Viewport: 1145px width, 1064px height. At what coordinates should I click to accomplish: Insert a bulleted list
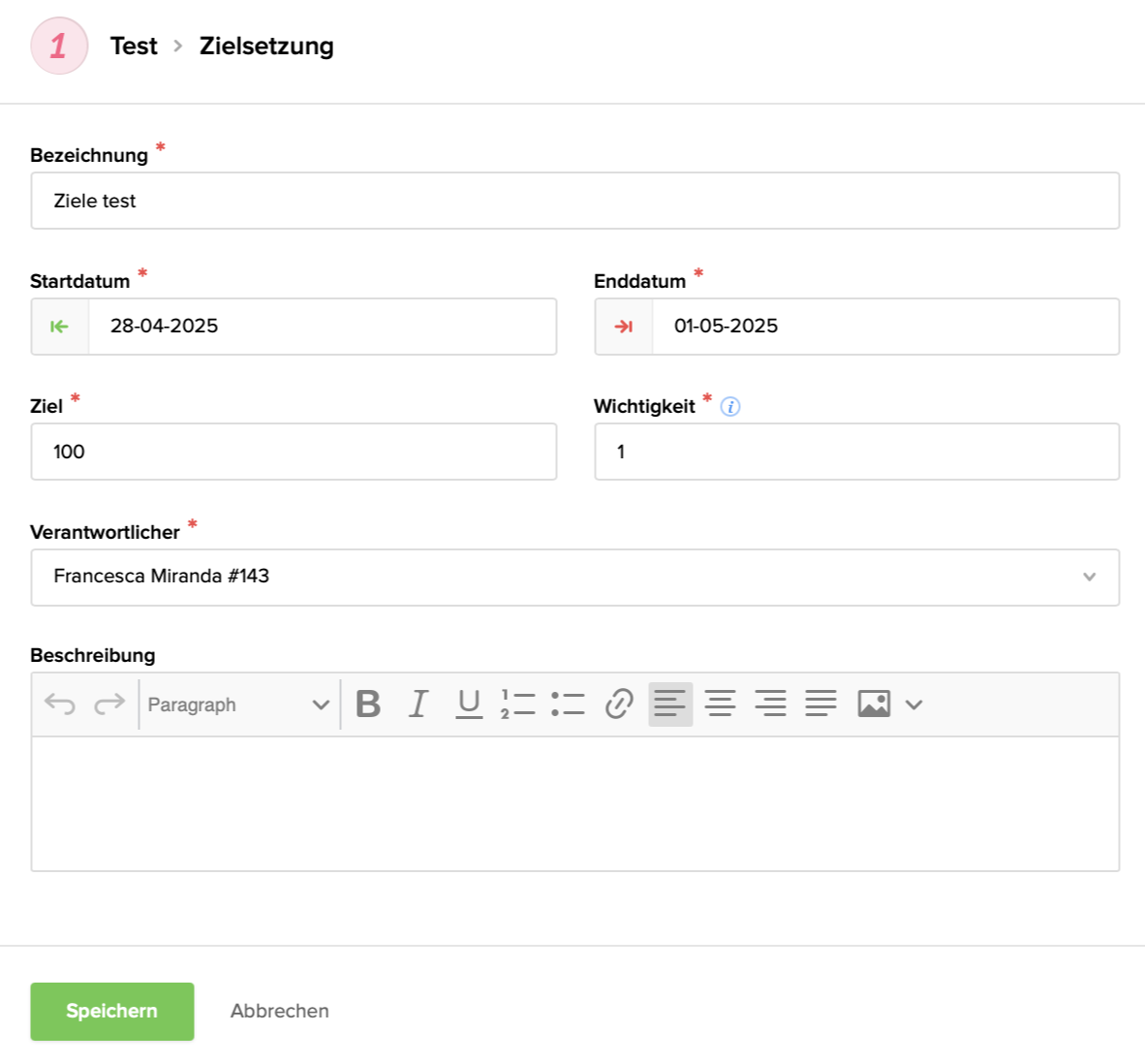[x=568, y=704]
